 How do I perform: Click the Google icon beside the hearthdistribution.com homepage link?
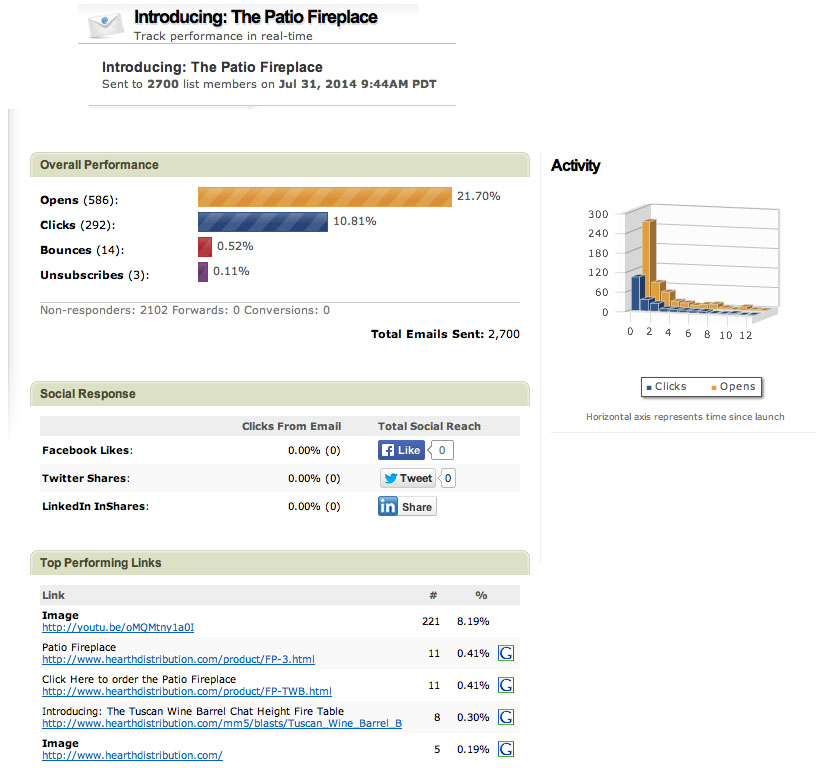tap(506, 749)
